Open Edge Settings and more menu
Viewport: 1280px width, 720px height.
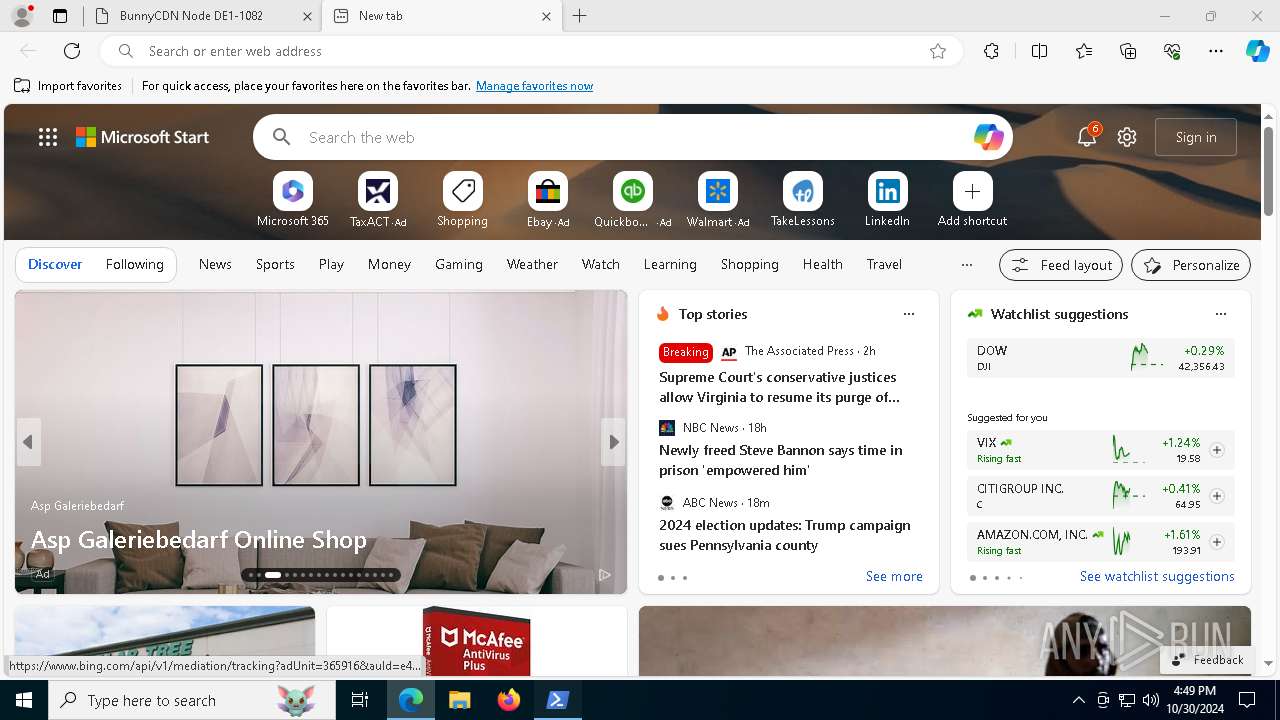[x=1216, y=51]
